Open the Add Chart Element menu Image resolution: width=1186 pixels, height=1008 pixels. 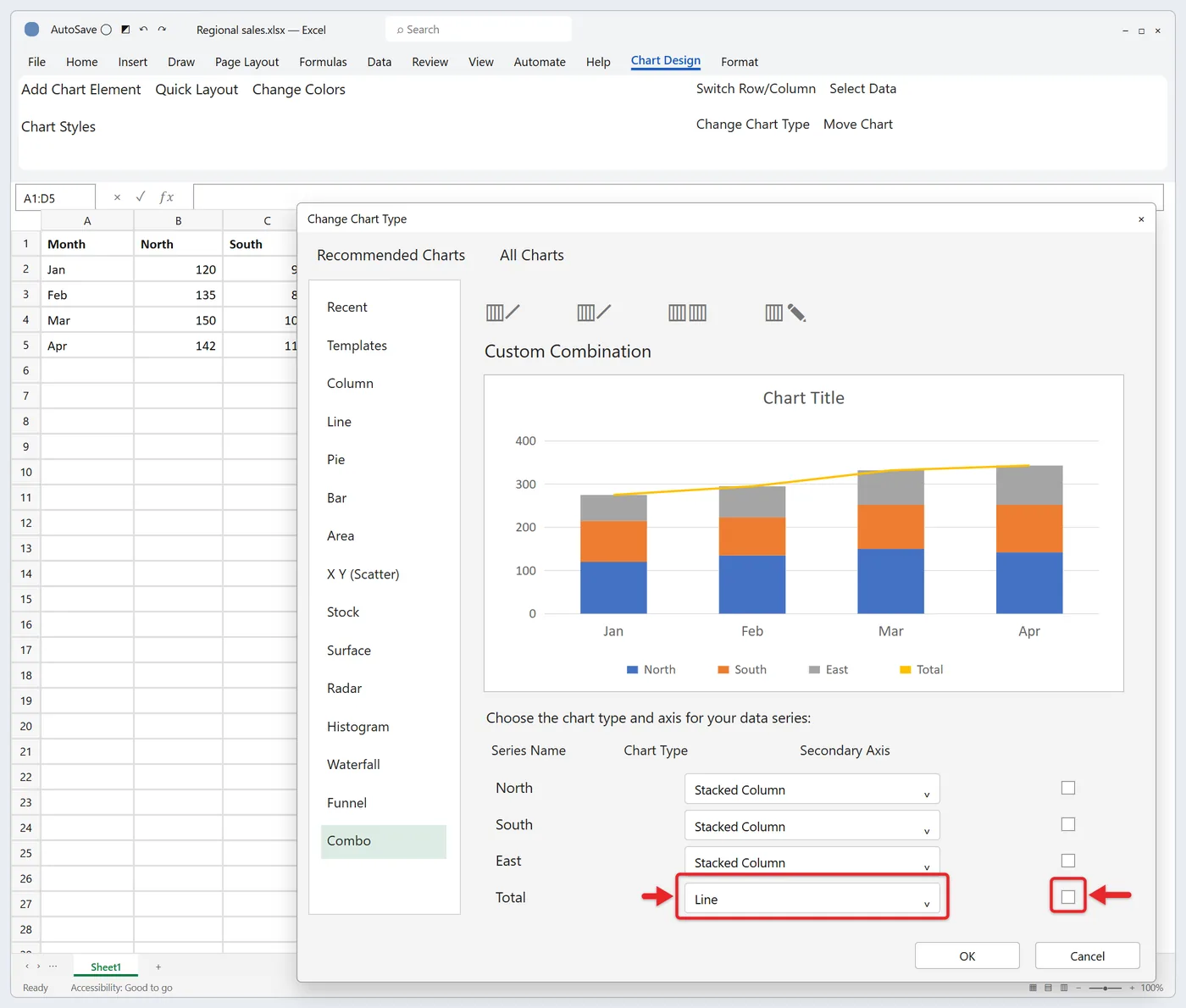[x=81, y=90]
